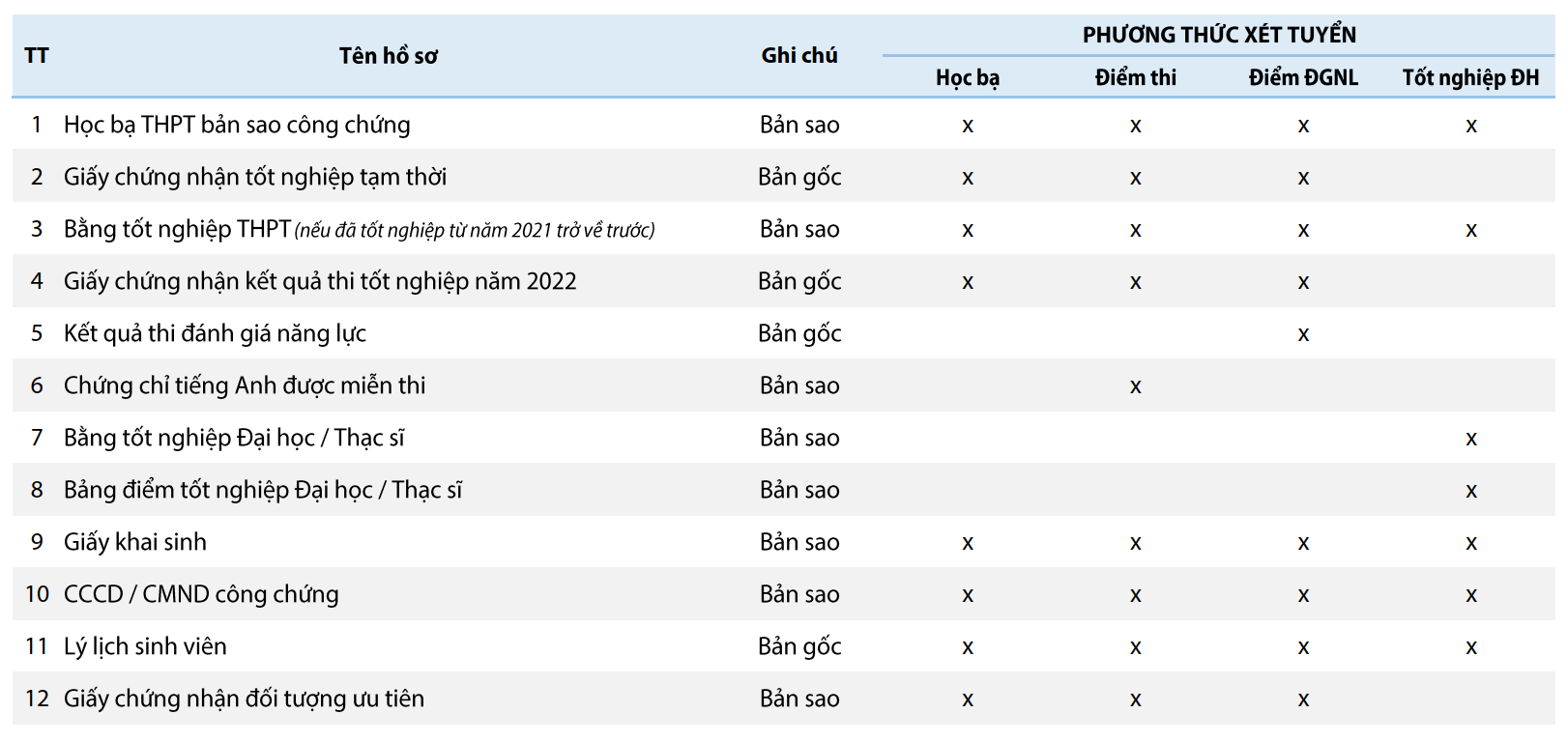Click the 'TT' column header

[x=37, y=56]
